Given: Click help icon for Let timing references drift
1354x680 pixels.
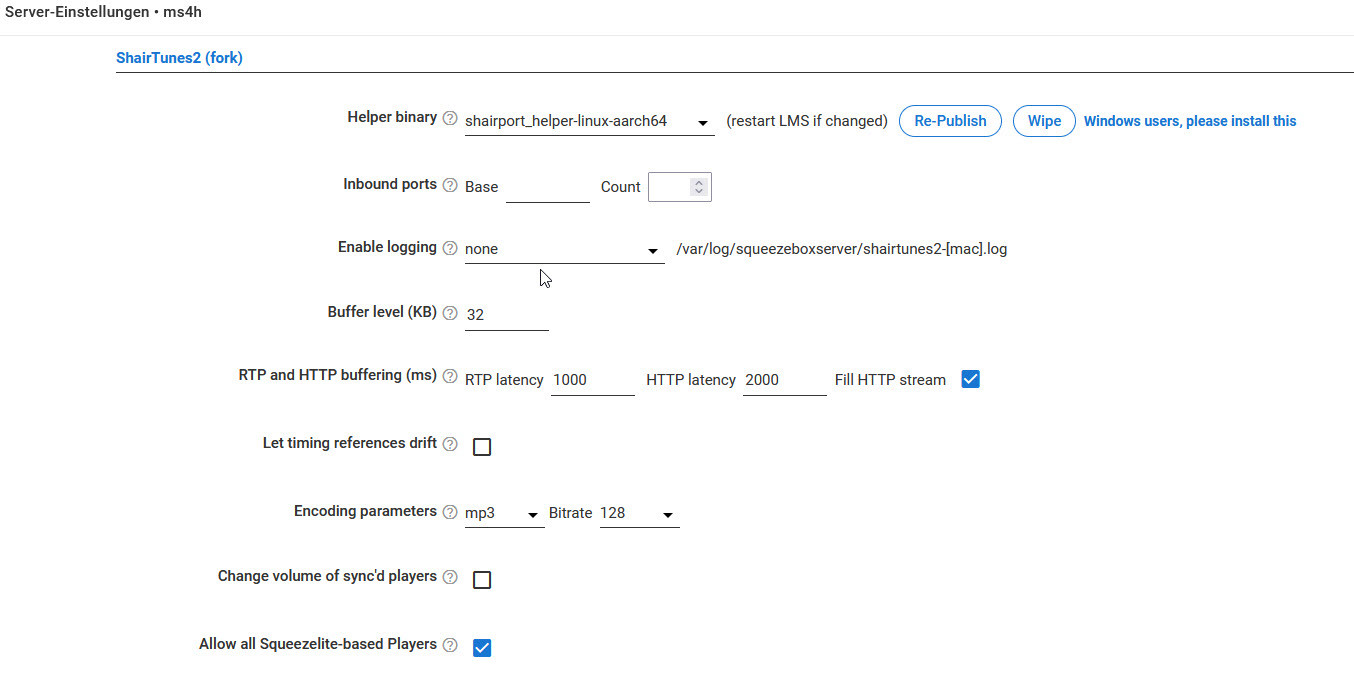Looking at the screenshot, I should (450, 444).
